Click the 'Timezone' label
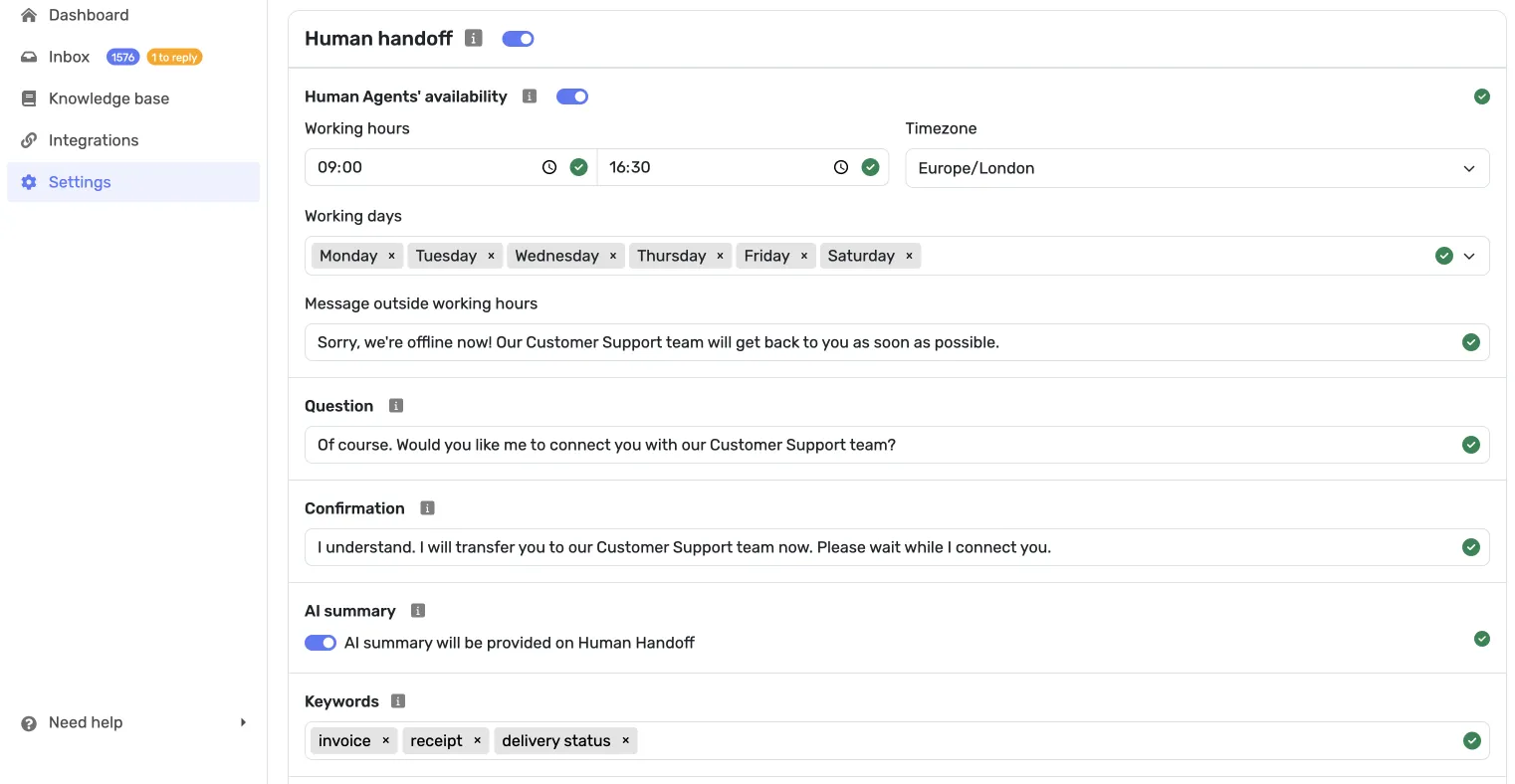 (x=941, y=128)
